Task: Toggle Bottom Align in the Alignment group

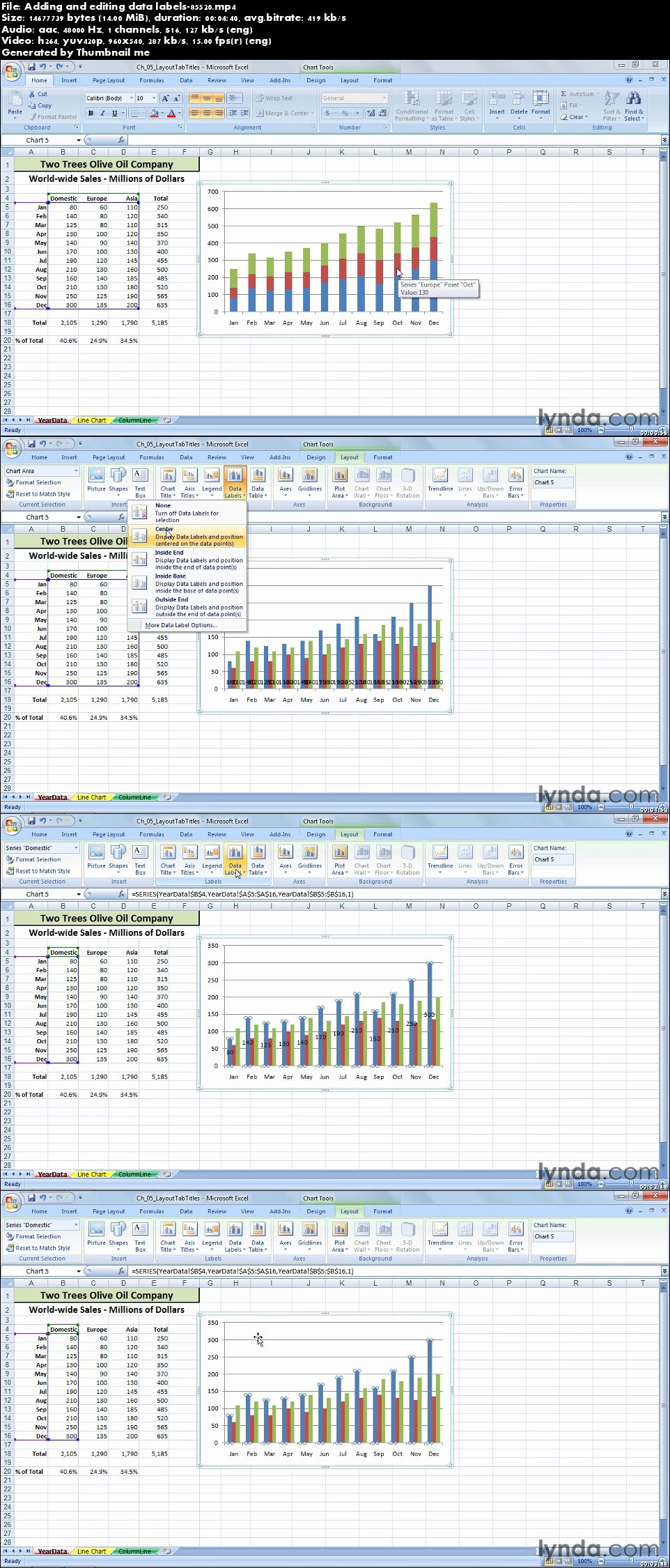Action: [219, 98]
